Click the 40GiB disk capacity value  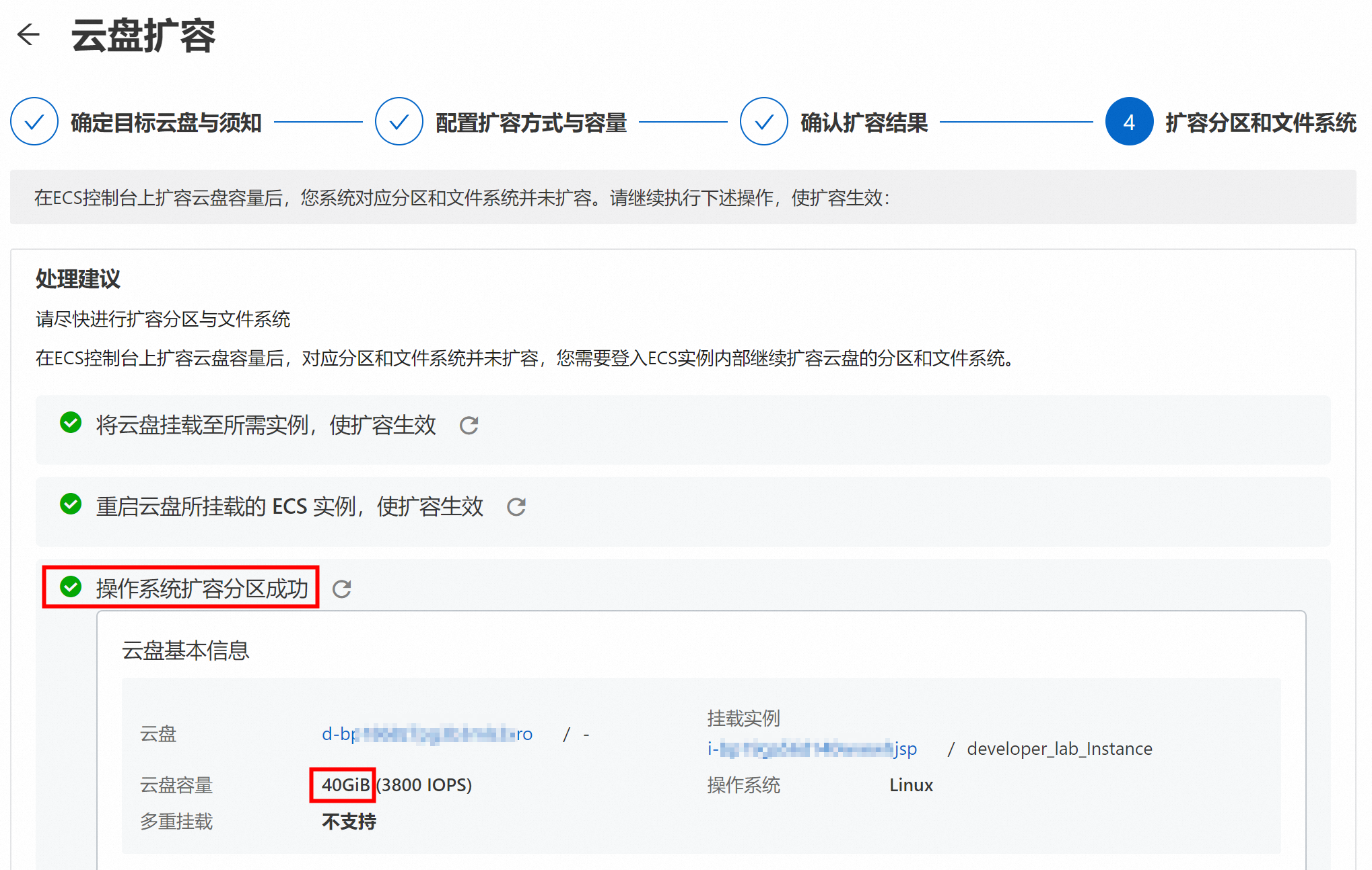345,785
